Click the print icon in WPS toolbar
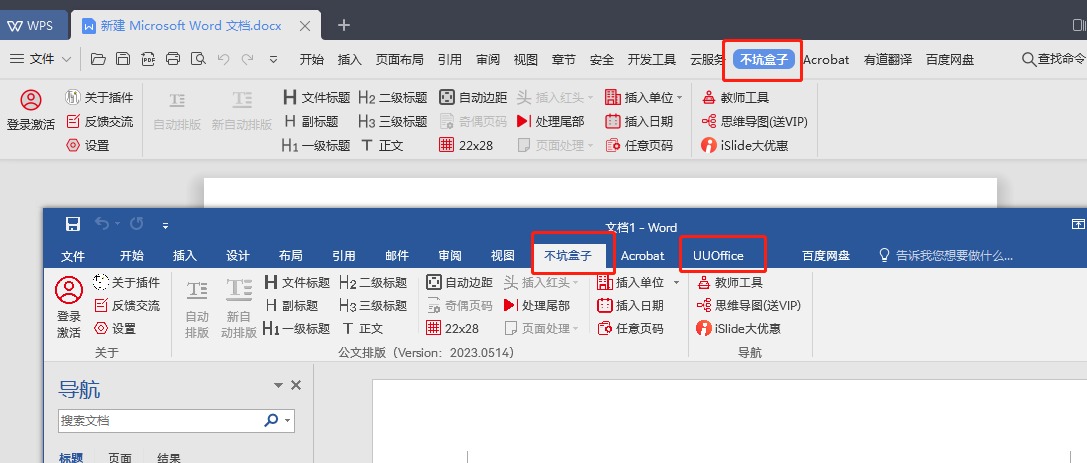1087x463 pixels. (x=173, y=59)
